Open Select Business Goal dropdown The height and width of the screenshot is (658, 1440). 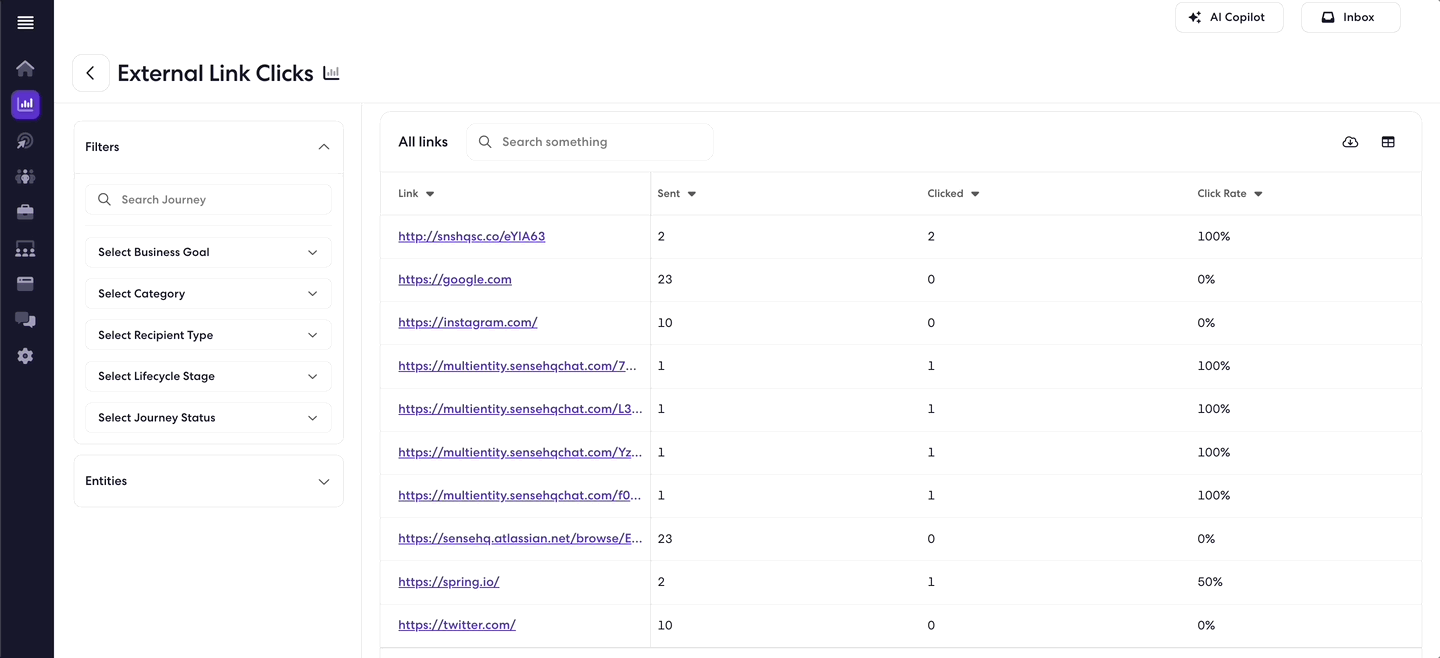click(208, 252)
